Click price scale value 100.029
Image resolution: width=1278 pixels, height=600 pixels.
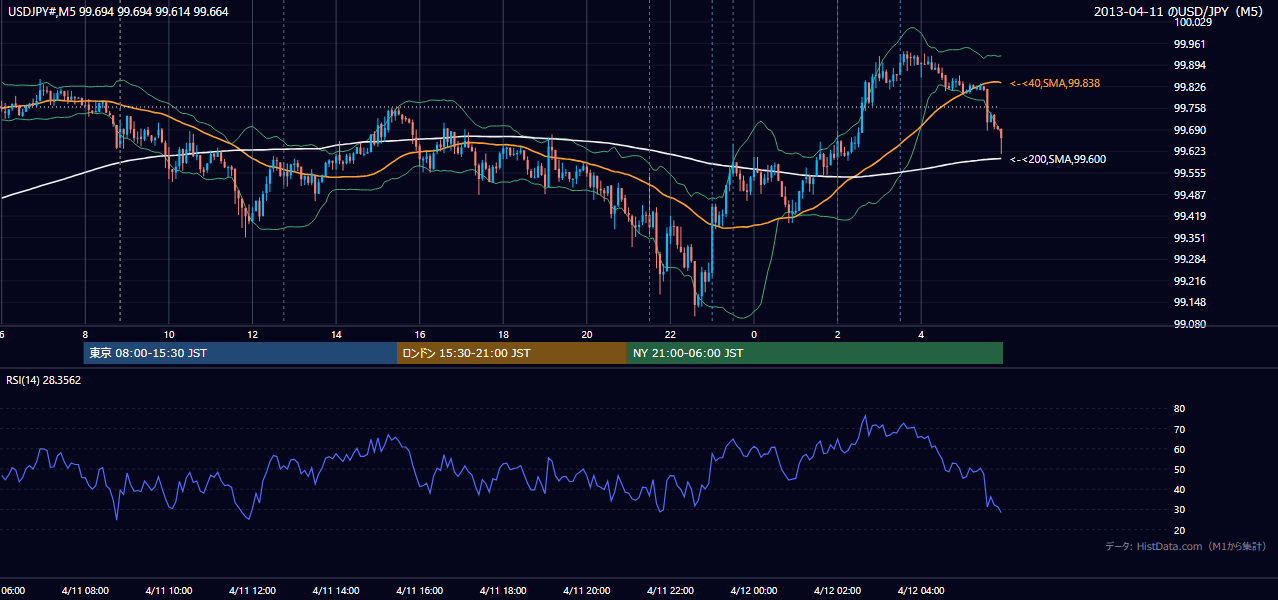point(1191,22)
